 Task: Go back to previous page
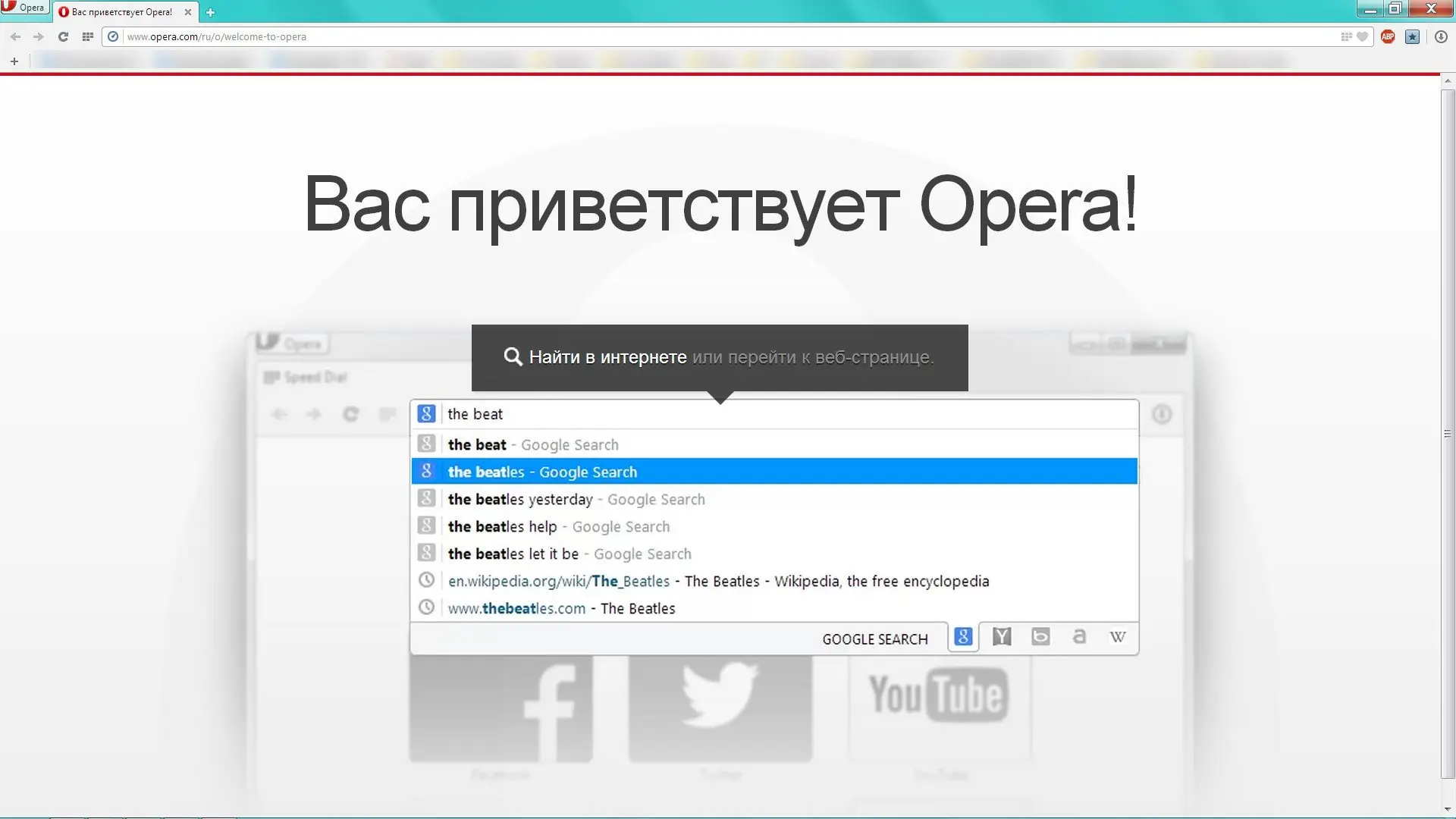point(15,36)
